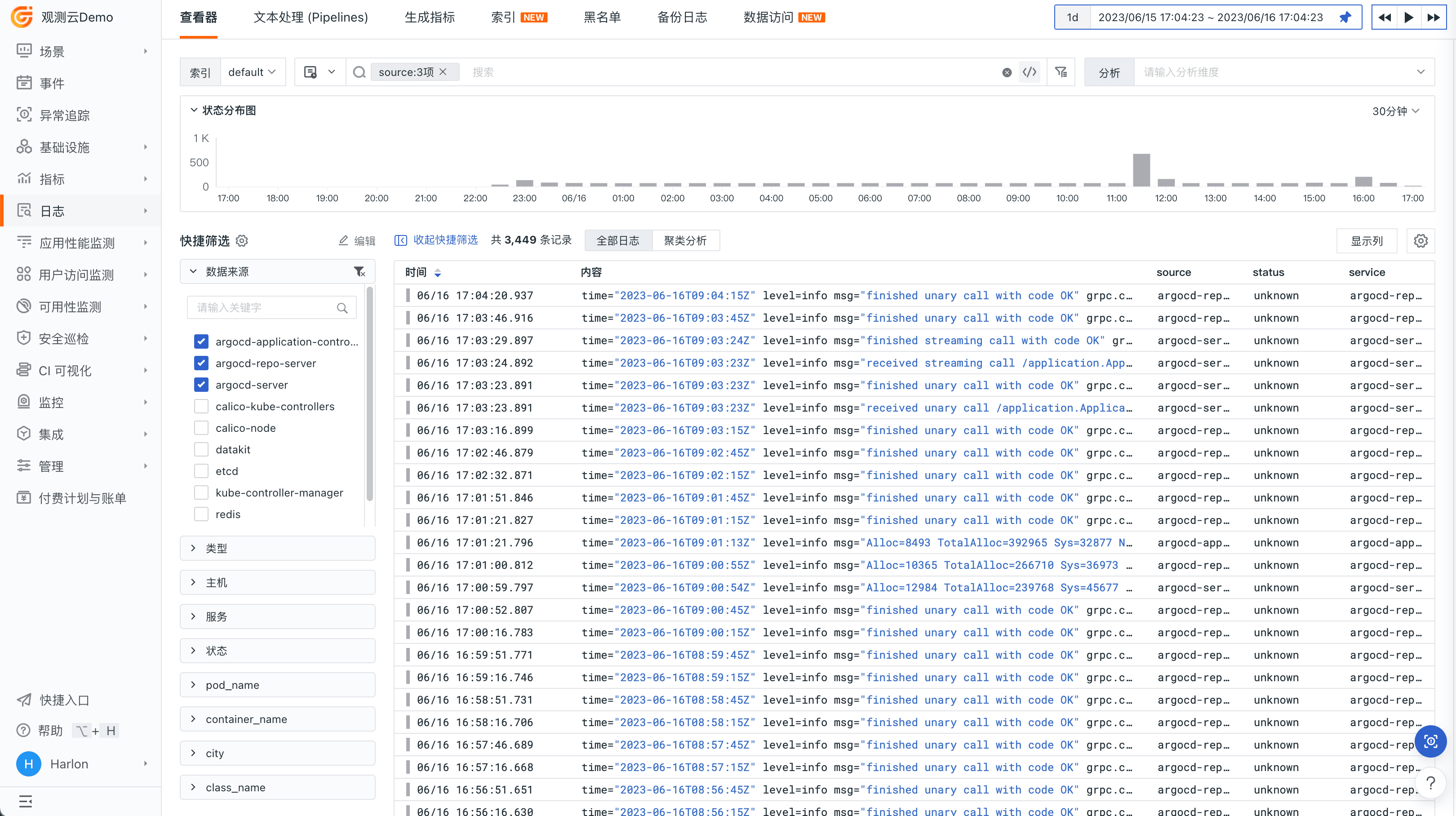Click the code mode icon in the search bar
1456x816 pixels.
tap(1029, 72)
